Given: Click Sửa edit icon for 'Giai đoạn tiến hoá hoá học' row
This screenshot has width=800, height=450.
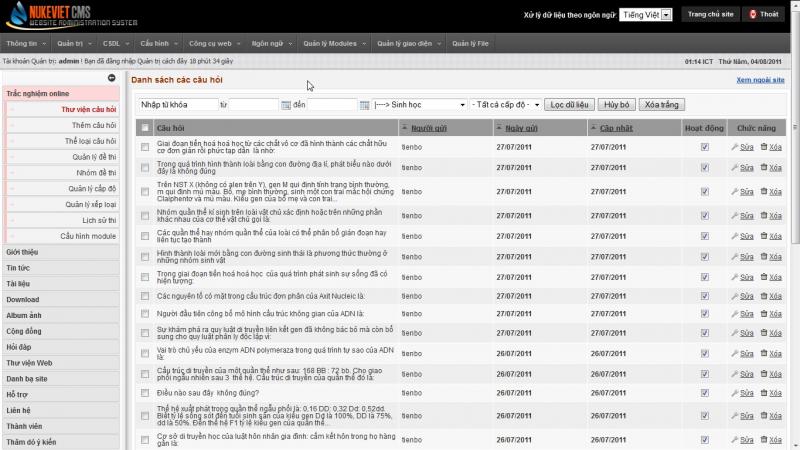Looking at the screenshot, I should coord(735,147).
